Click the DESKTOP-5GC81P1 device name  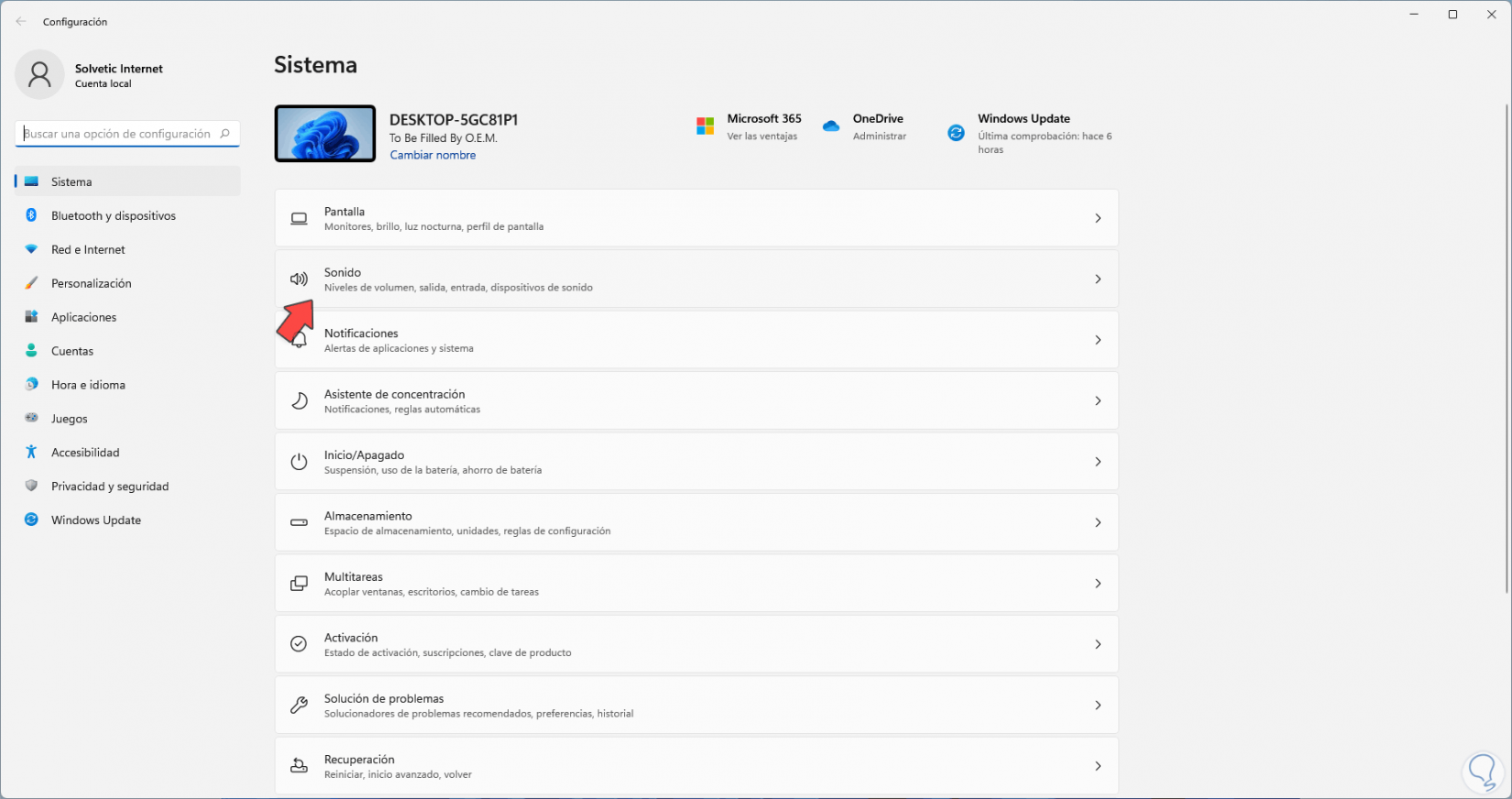pos(454,120)
